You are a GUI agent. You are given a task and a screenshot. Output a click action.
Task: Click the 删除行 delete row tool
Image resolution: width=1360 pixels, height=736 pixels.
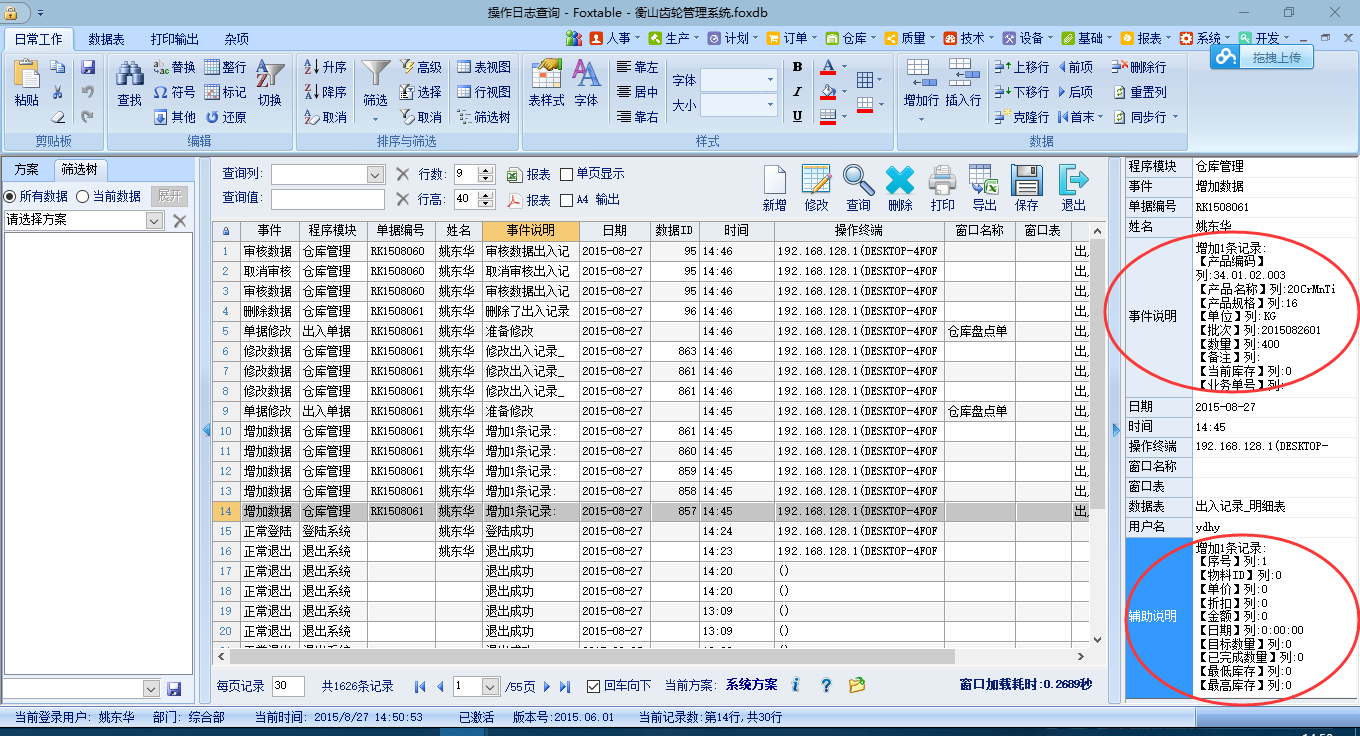pos(1139,67)
